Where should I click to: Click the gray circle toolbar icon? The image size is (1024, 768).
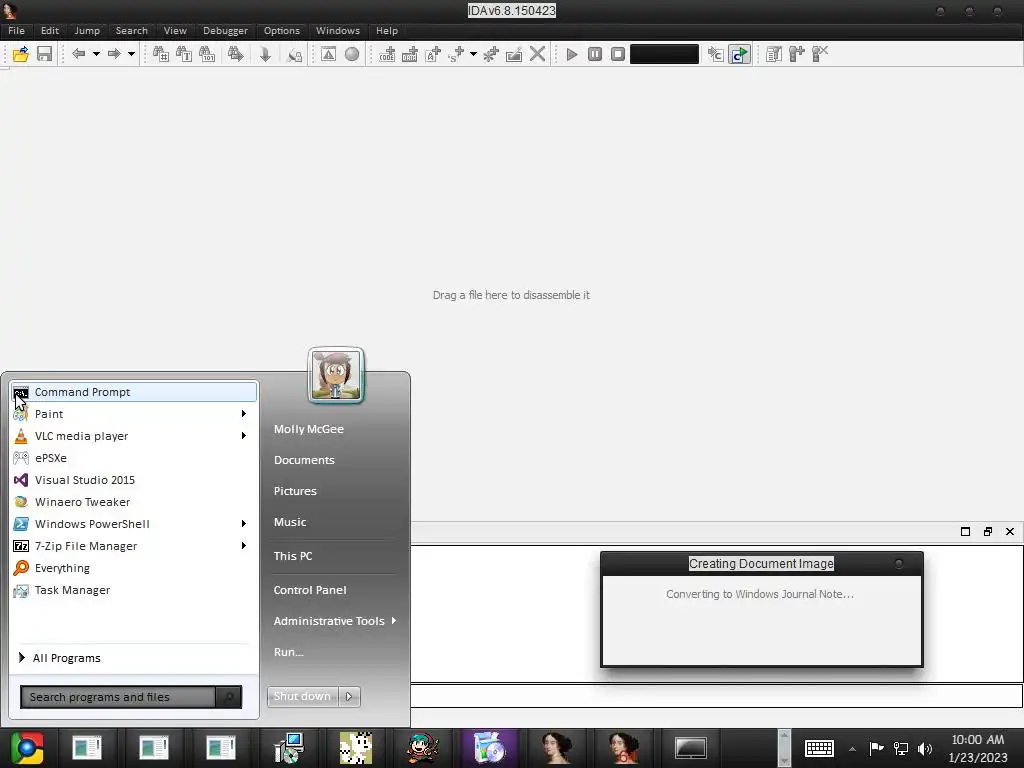(352, 54)
